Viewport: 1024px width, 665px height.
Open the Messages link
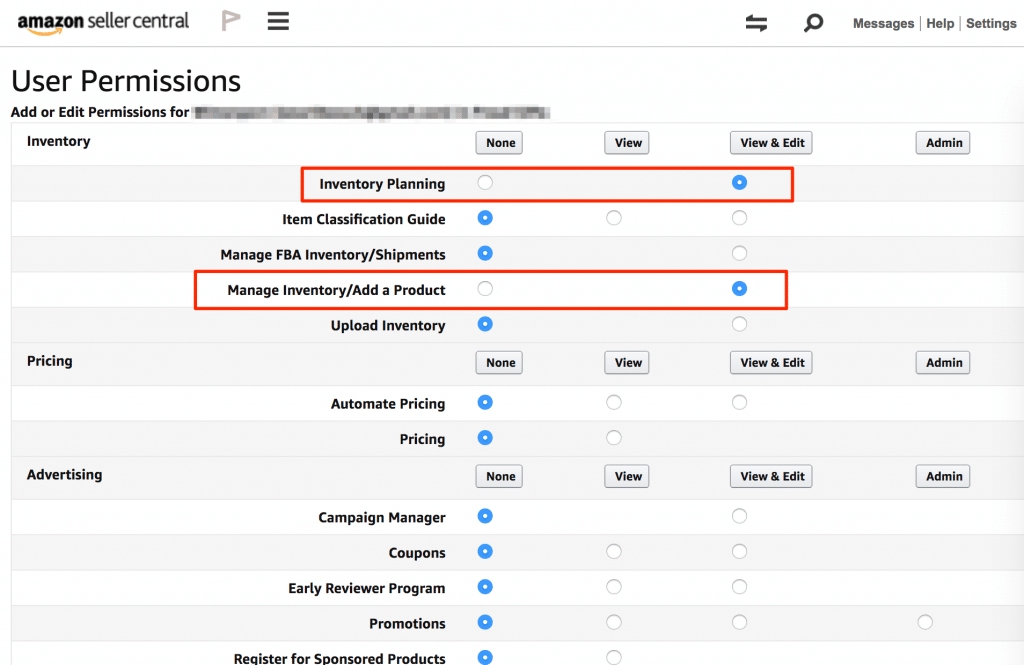click(x=883, y=23)
